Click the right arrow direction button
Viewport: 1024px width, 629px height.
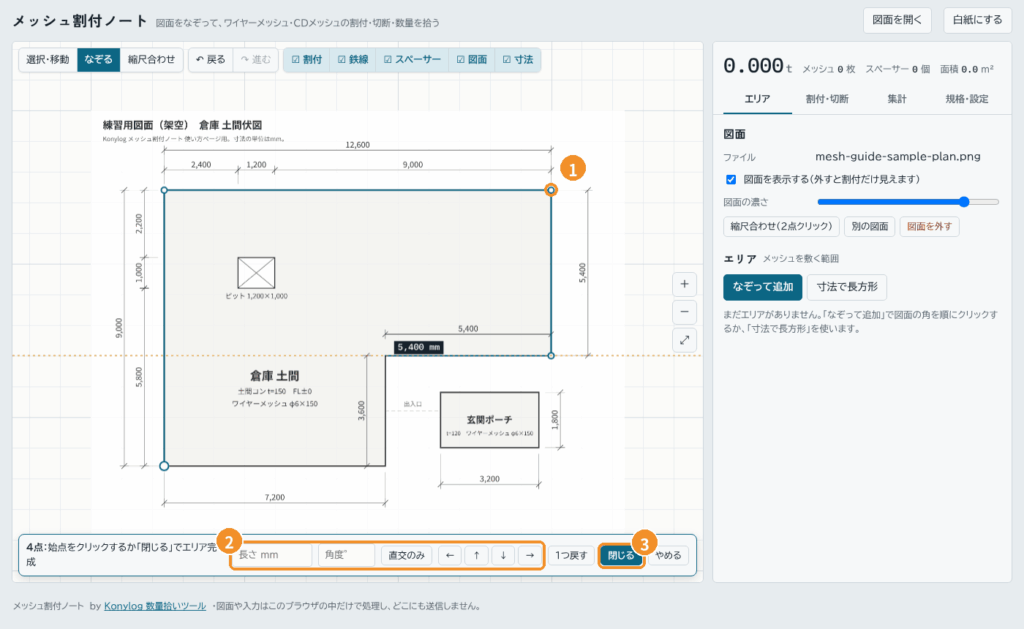[x=530, y=555]
